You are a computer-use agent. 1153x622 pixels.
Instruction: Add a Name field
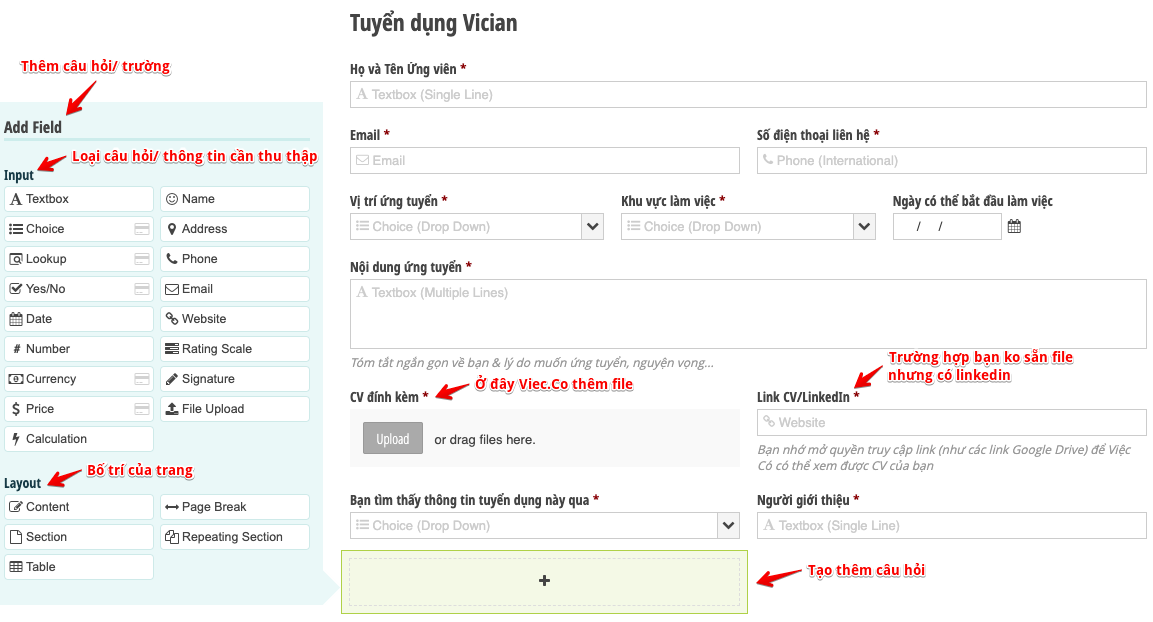(235, 199)
